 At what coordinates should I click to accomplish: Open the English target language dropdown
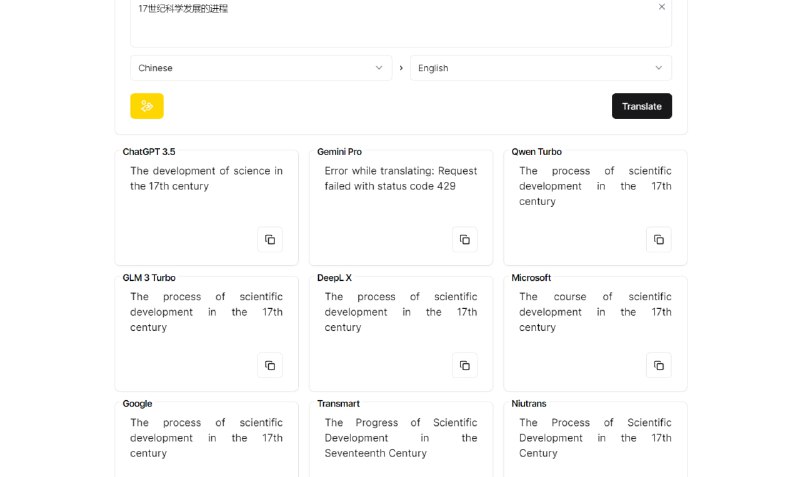540,68
